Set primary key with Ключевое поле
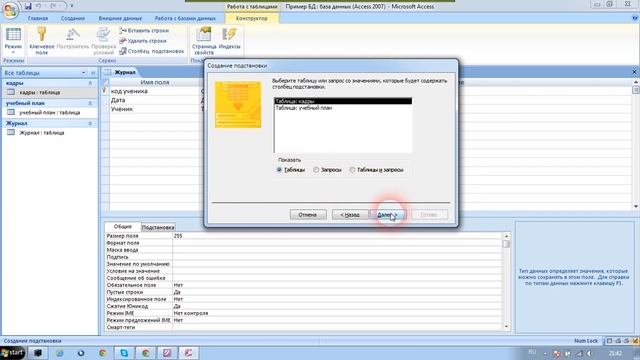This screenshot has height=360, width=640. [42, 41]
